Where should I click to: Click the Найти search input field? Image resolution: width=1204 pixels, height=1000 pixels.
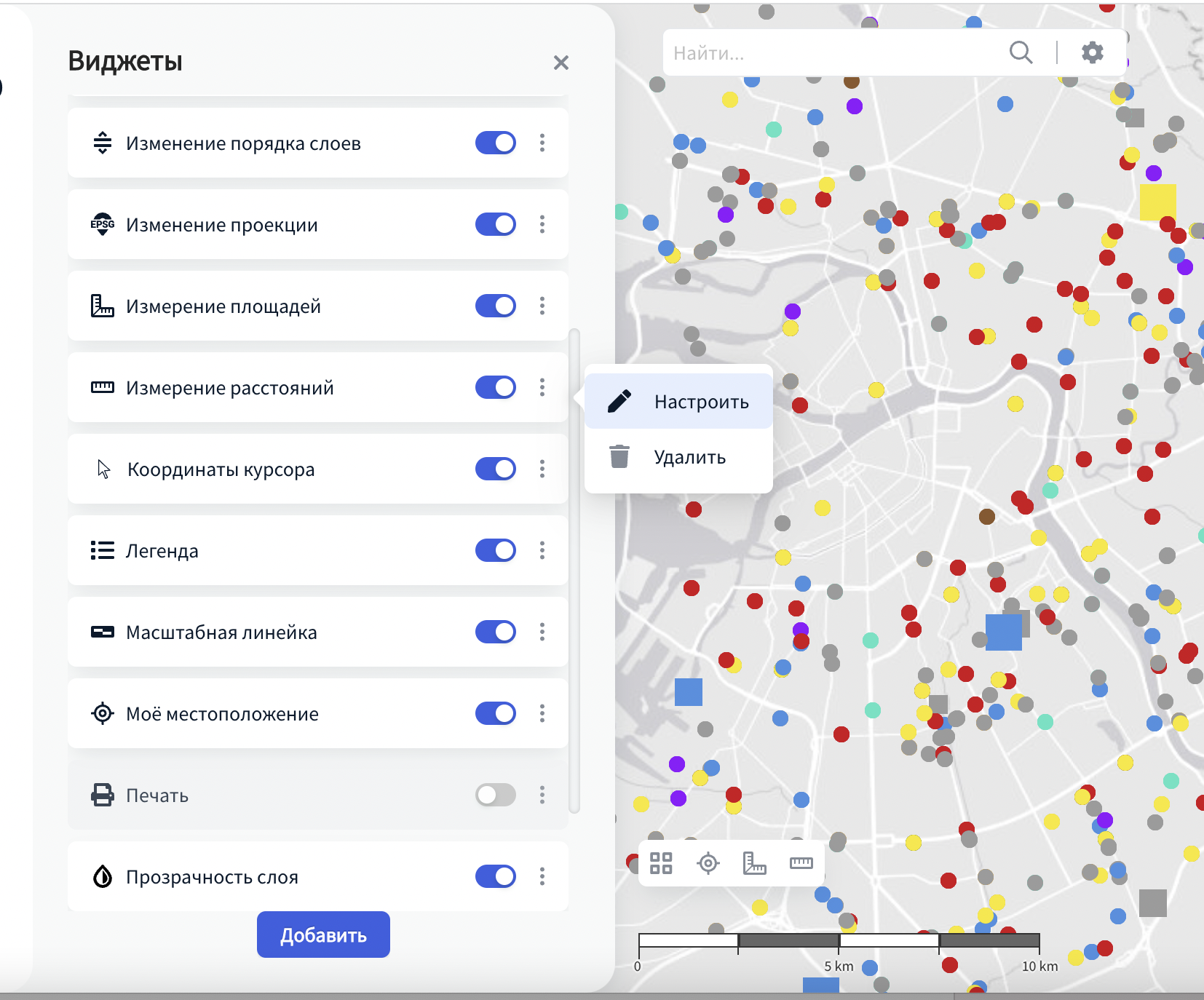(x=830, y=53)
